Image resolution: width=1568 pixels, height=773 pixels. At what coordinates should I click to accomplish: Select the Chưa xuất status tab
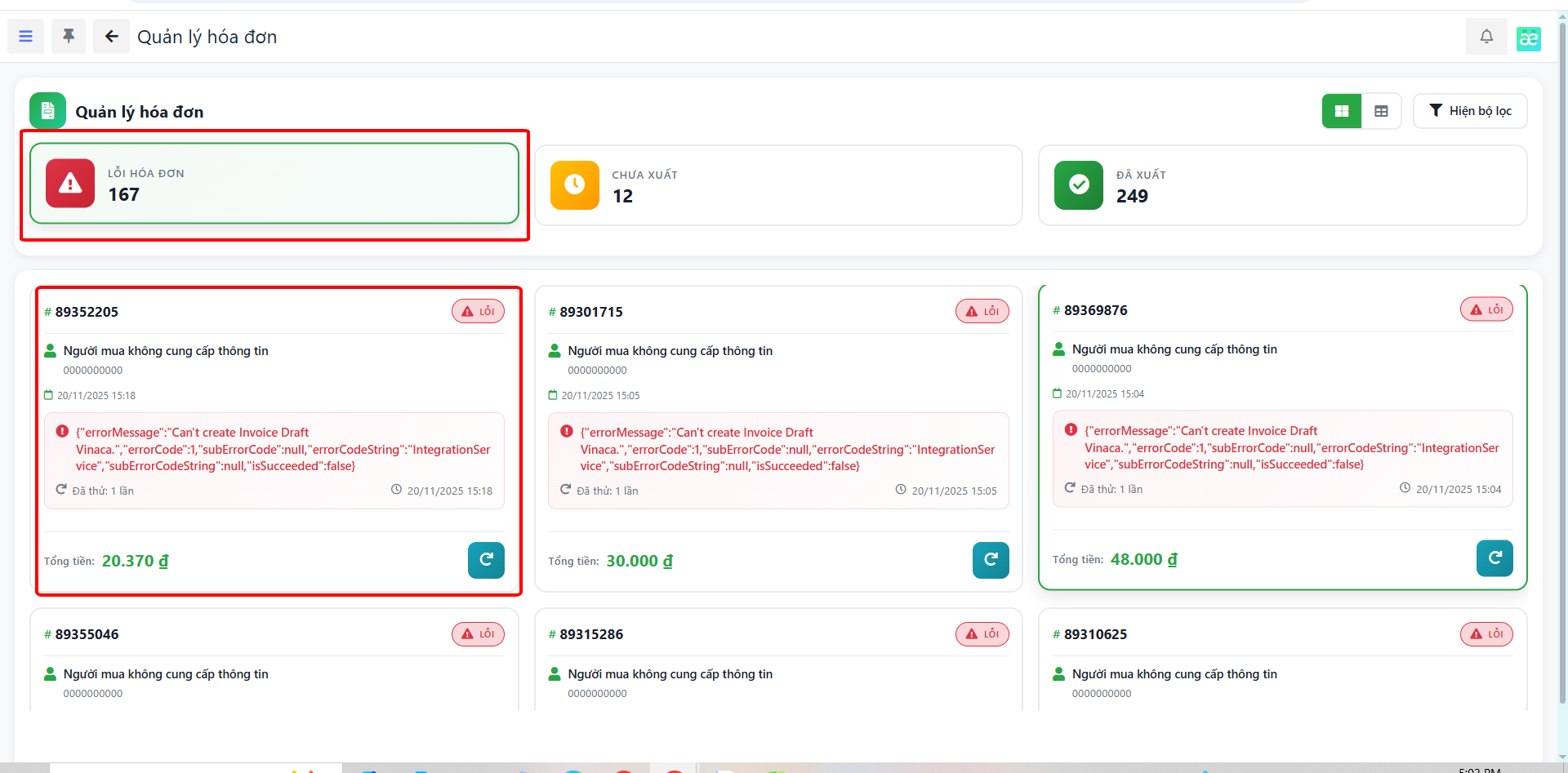(778, 185)
